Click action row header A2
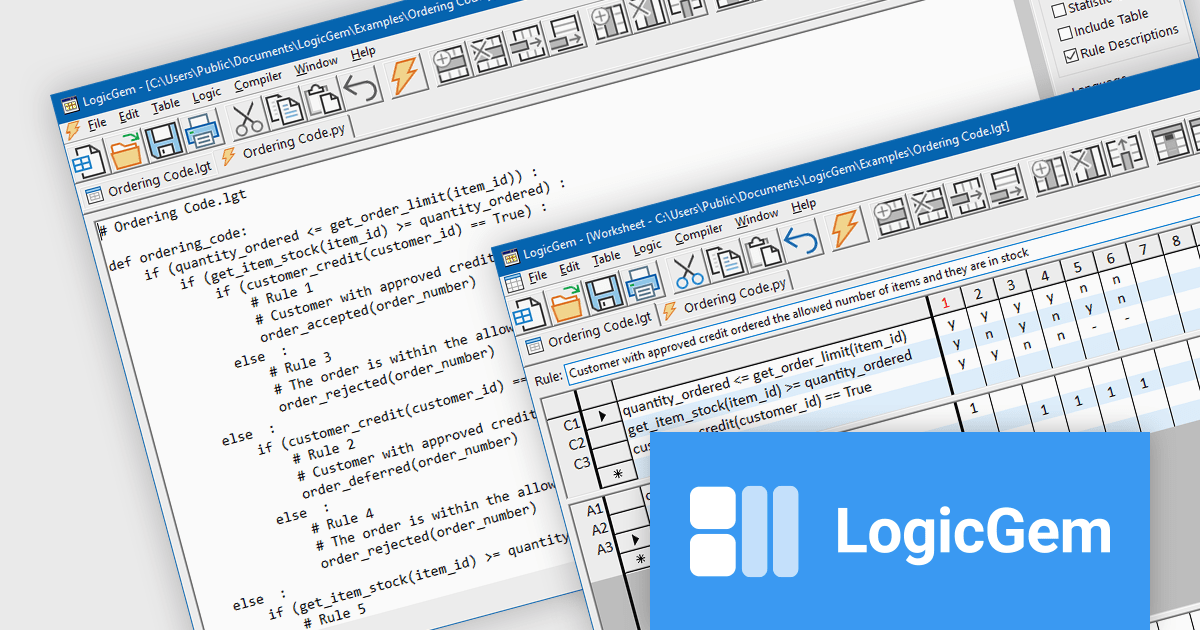This screenshot has height=630, width=1200. [600, 529]
